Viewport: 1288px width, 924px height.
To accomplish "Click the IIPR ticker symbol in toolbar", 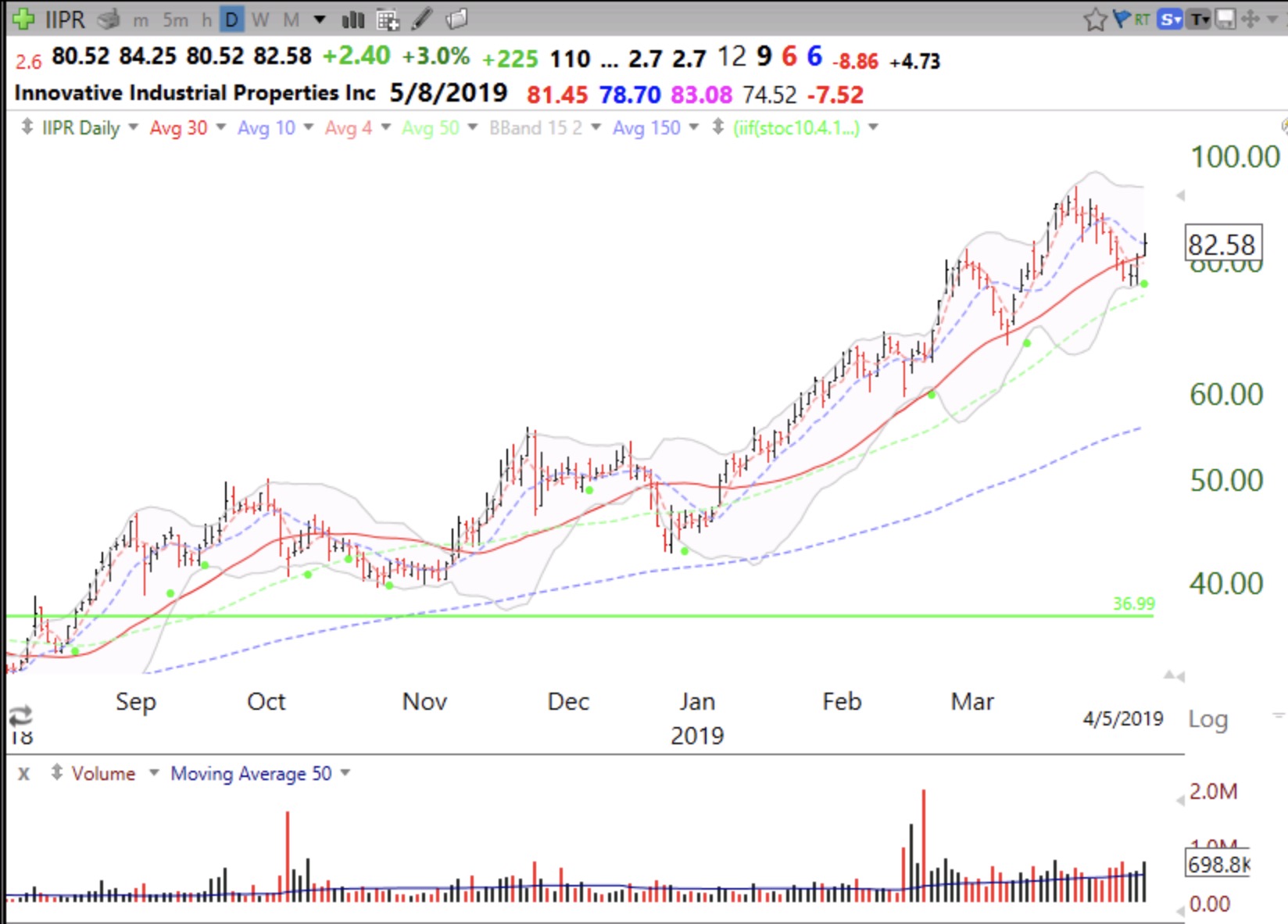I will click(65, 19).
